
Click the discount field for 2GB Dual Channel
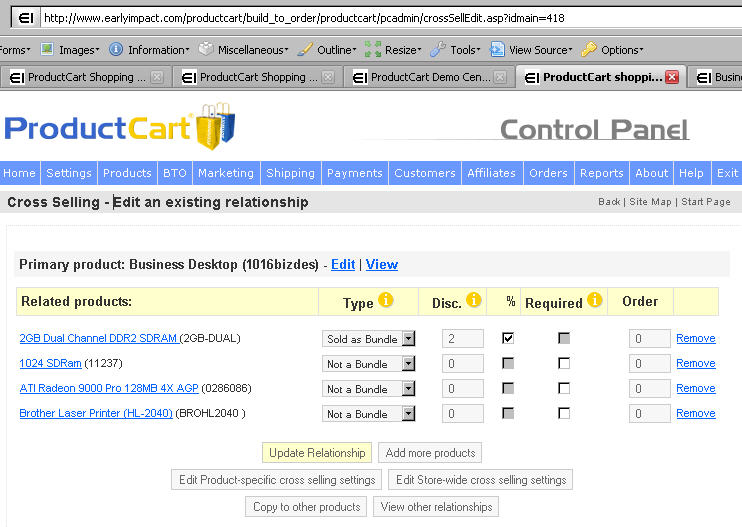463,339
